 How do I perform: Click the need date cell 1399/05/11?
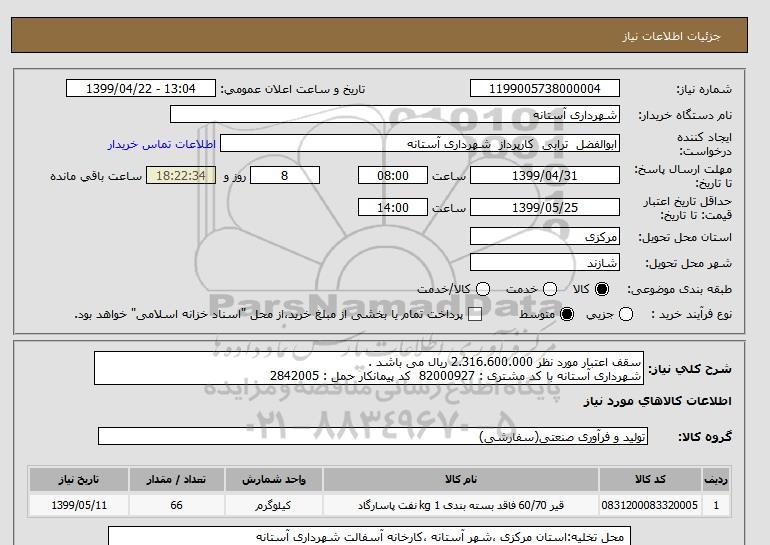pyautogui.click(x=79, y=505)
